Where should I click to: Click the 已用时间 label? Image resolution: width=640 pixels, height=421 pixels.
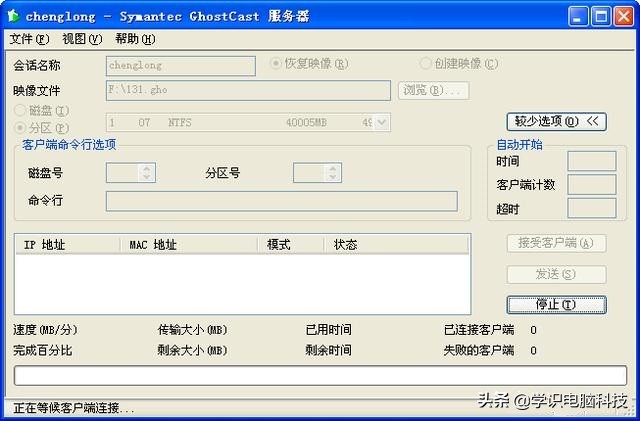pyautogui.click(x=329, y=330)
